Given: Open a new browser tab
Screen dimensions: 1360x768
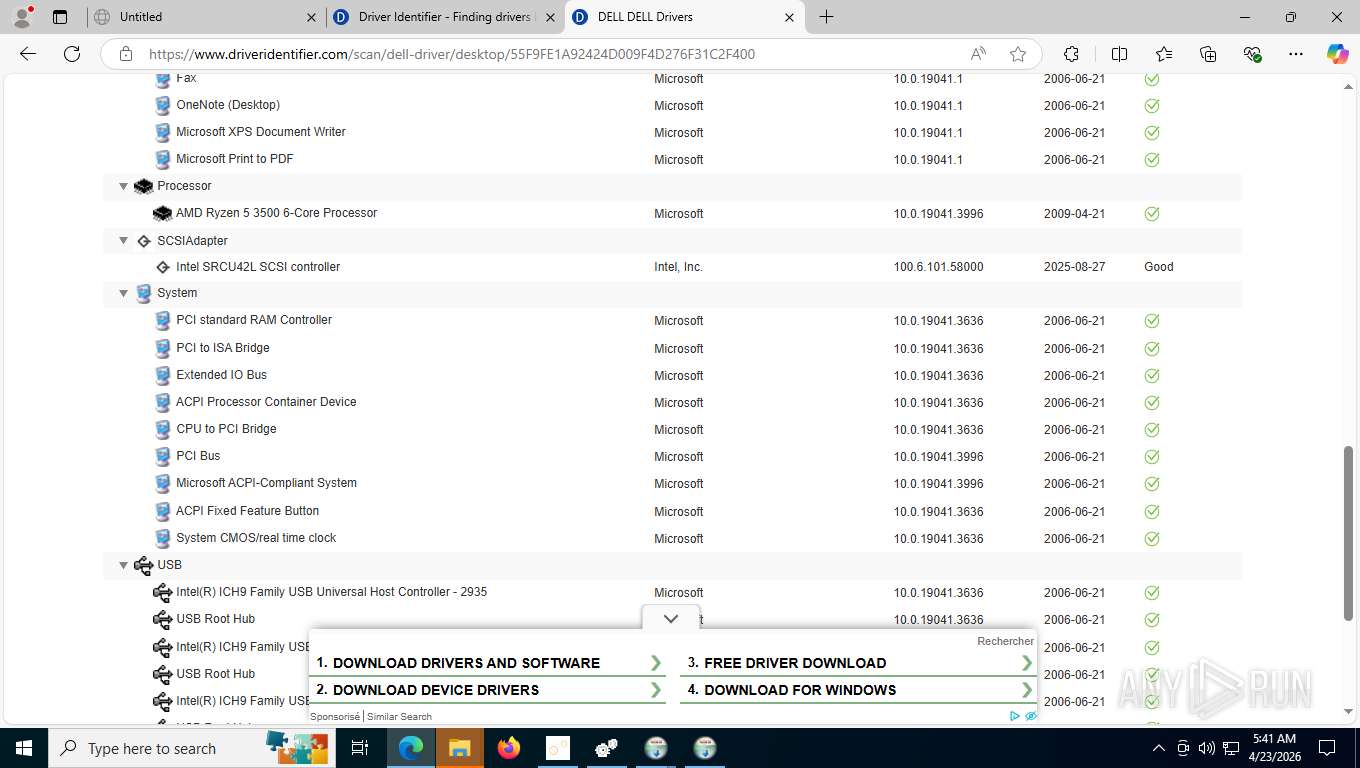Looking at the screenshot, I should point(826,17).
